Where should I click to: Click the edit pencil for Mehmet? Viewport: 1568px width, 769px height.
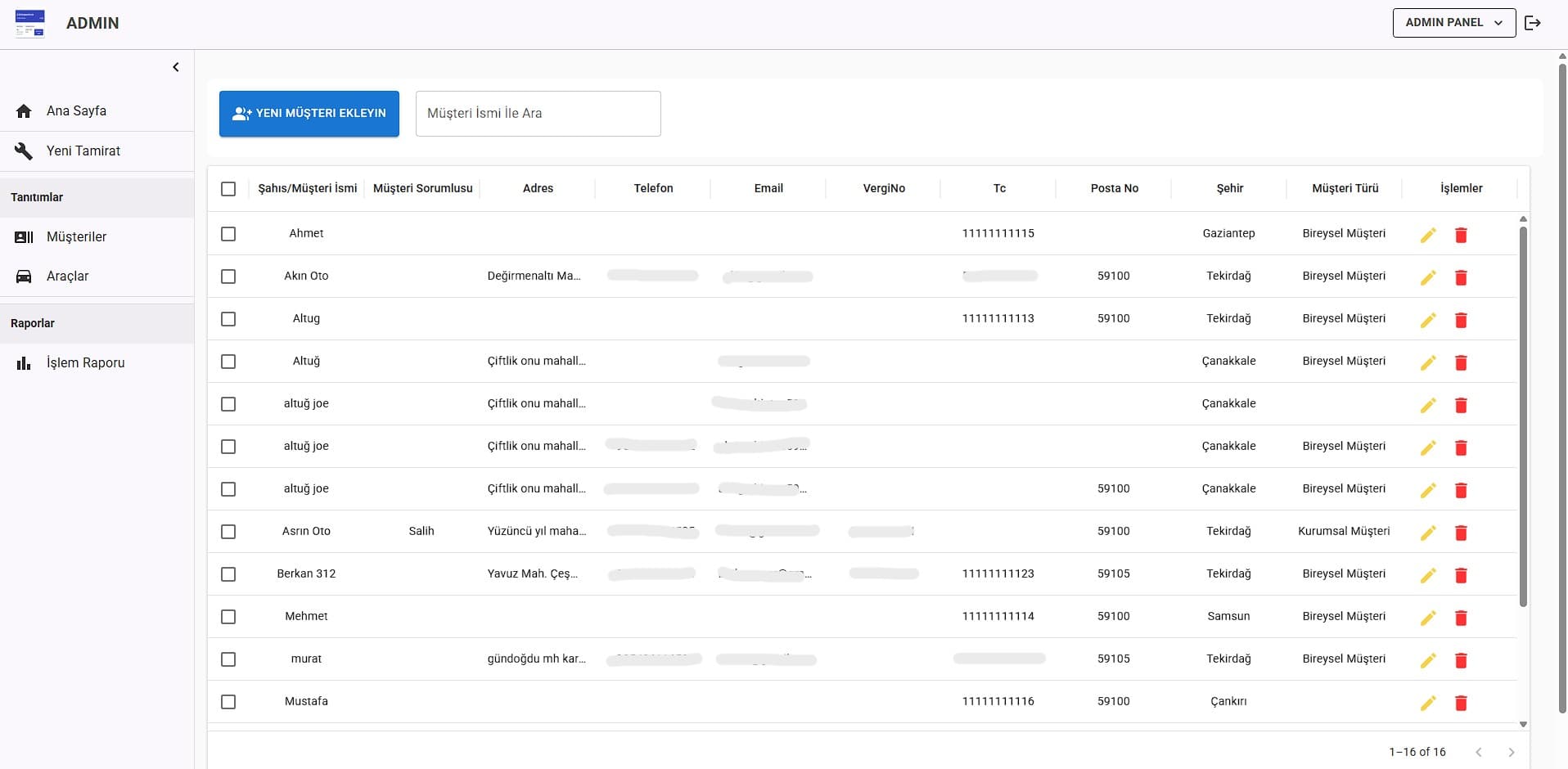point(1428,618)
